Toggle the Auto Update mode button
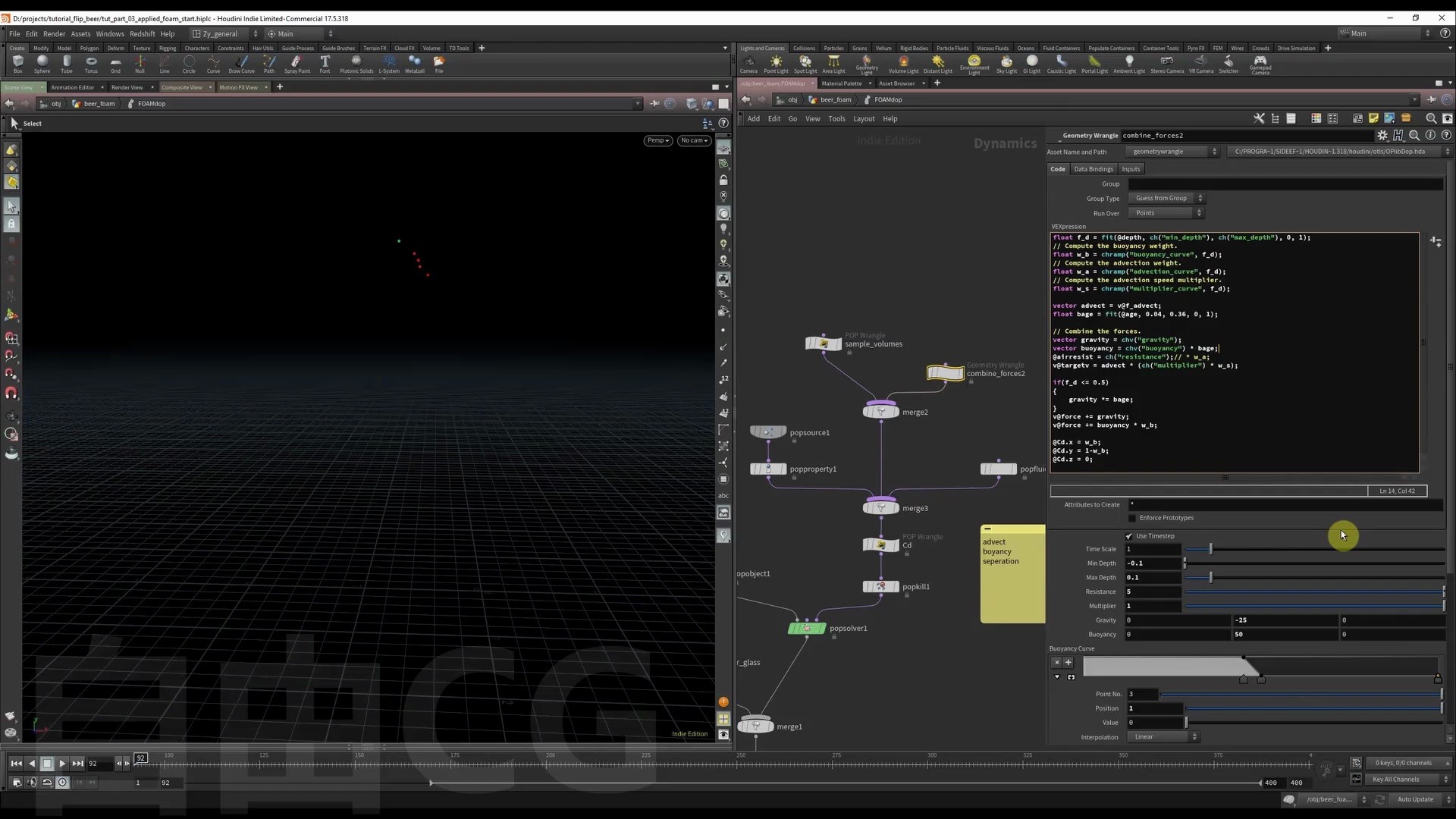The image size is (1456, 819). pos(1415,799)
